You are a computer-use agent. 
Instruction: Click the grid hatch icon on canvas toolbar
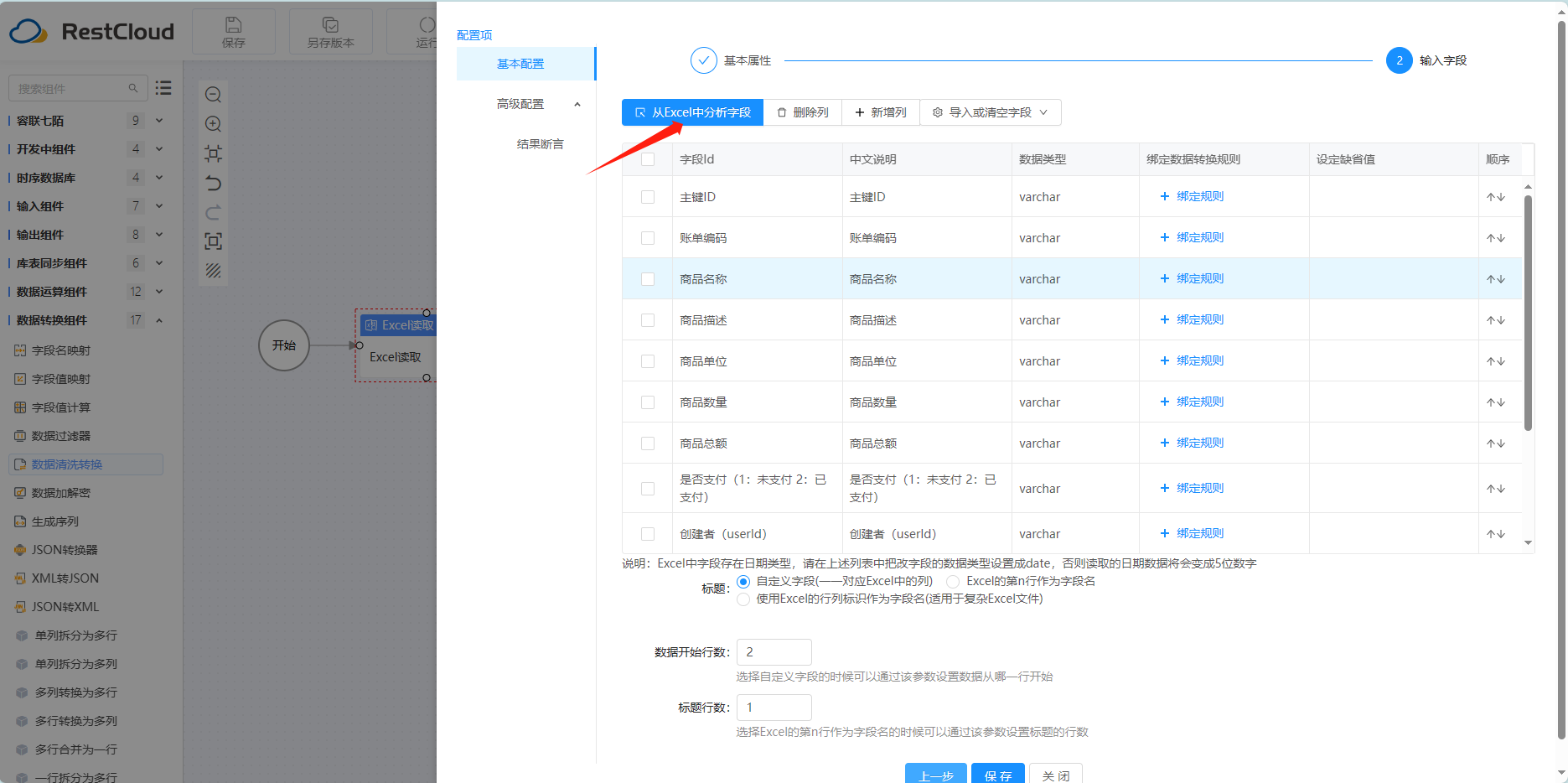pos(213,271)
